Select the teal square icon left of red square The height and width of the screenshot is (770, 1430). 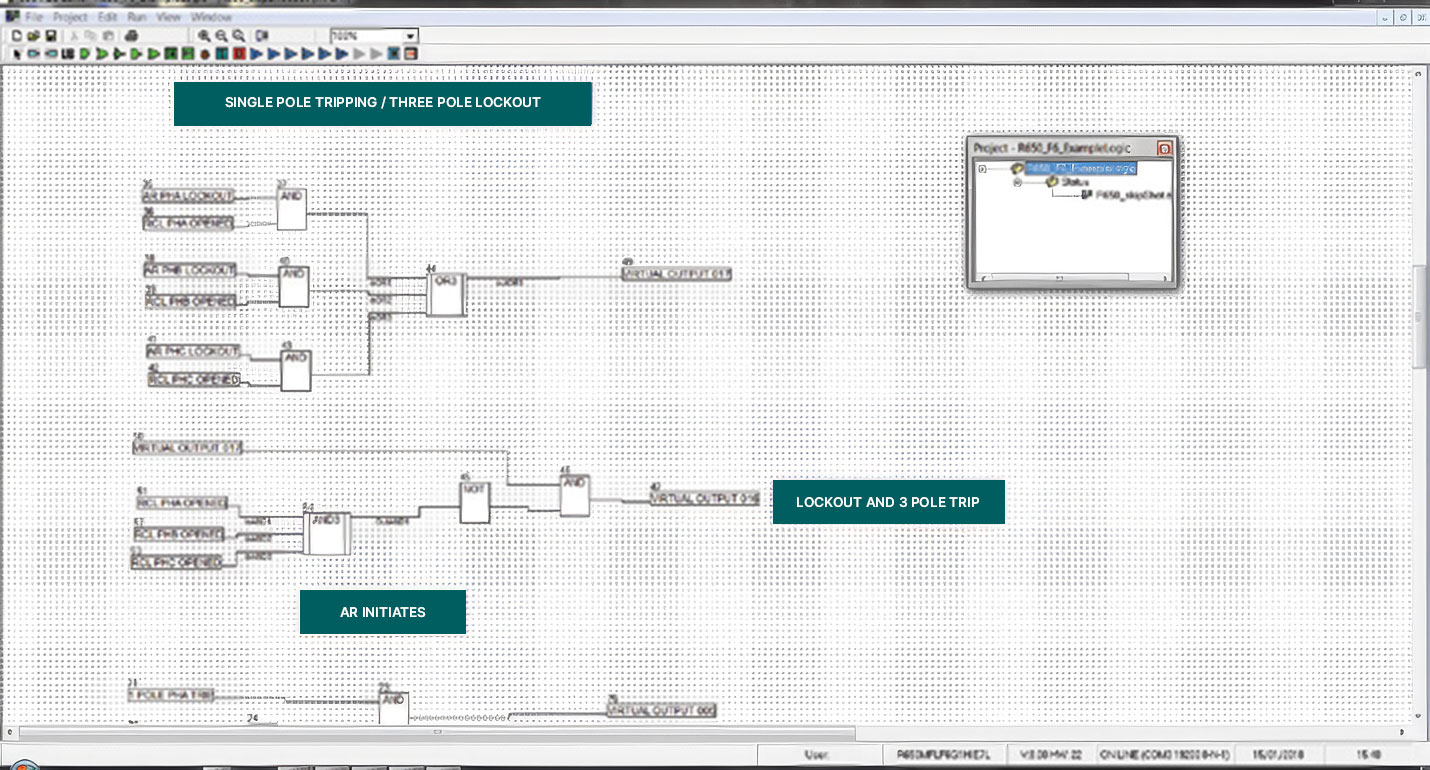[x=222, y=53]
